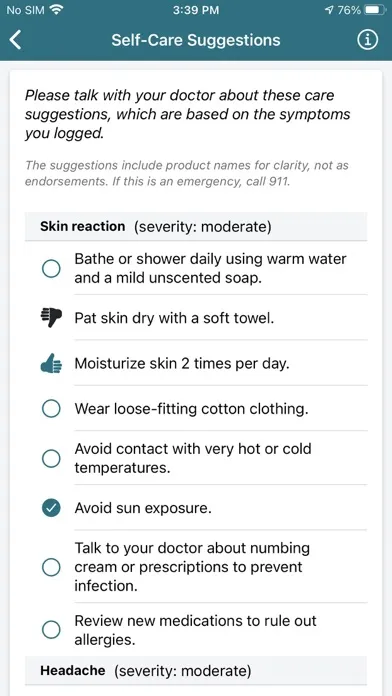Tap the Skin reaction section header
Screen dimensions: 392x696
[196, 226]
